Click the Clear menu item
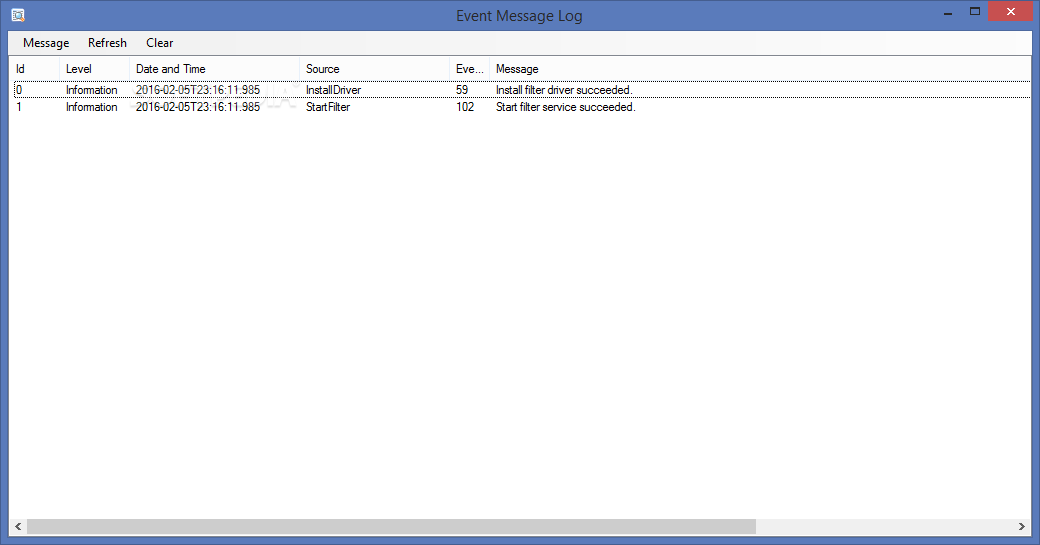This screenshot has height=545, width=1040. [x=159, y=43]
